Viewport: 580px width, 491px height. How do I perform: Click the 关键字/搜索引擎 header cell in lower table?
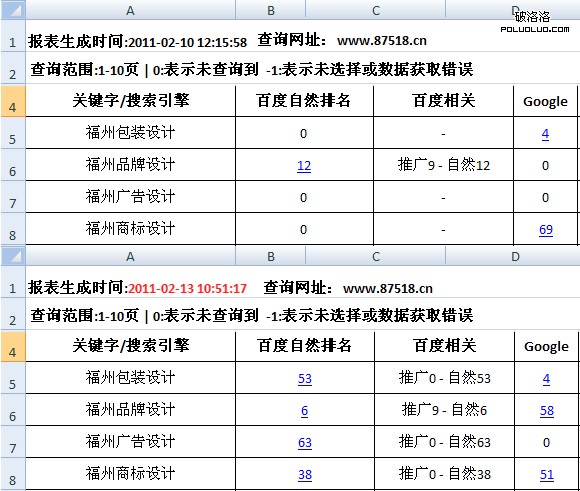[131, 346]
